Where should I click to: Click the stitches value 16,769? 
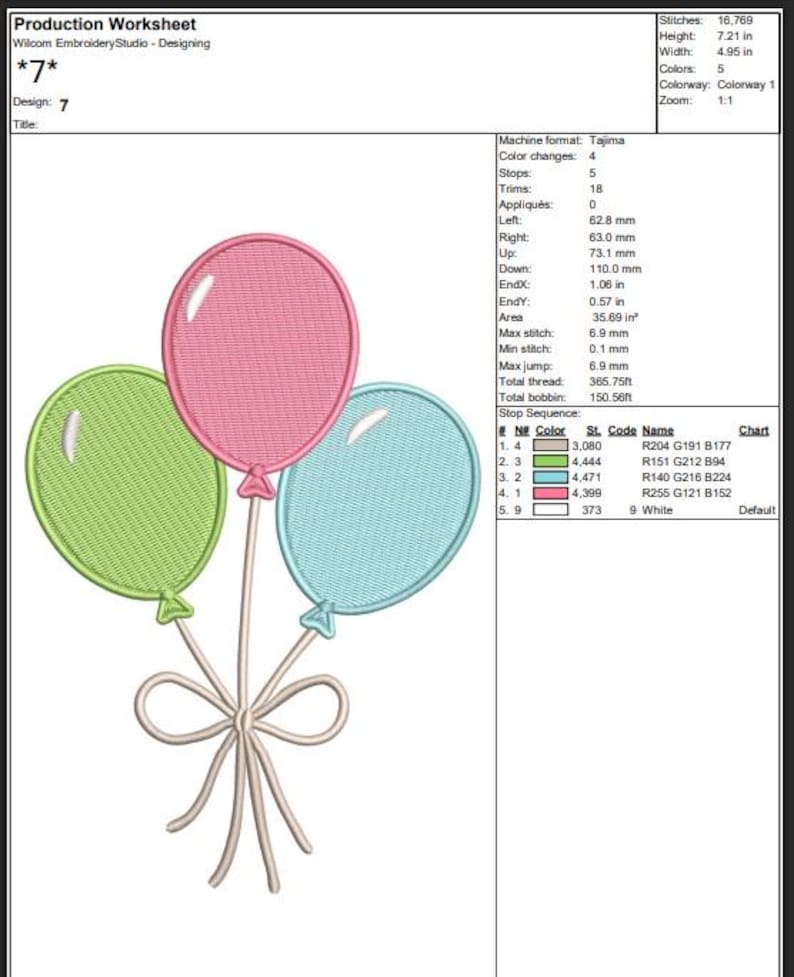(x=735, y=21)
